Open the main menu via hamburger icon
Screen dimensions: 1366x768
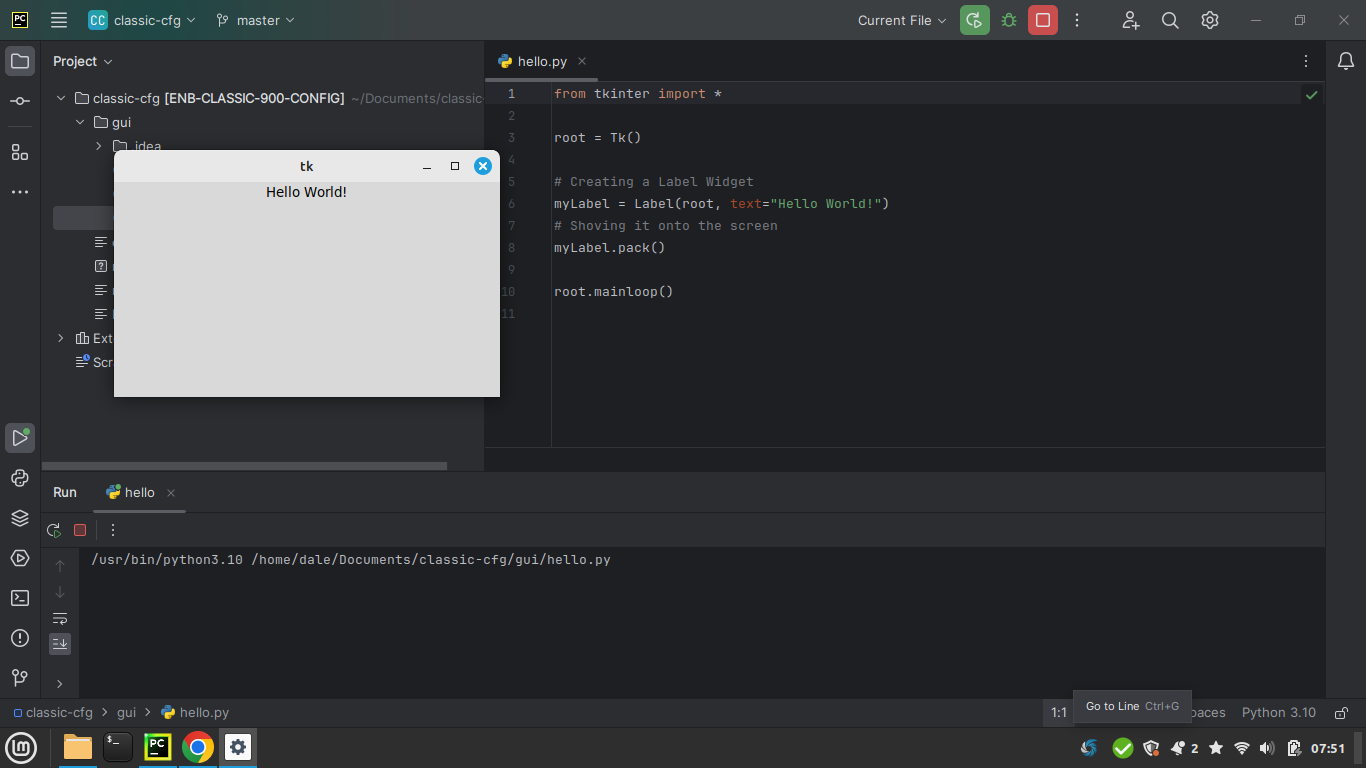57,19
